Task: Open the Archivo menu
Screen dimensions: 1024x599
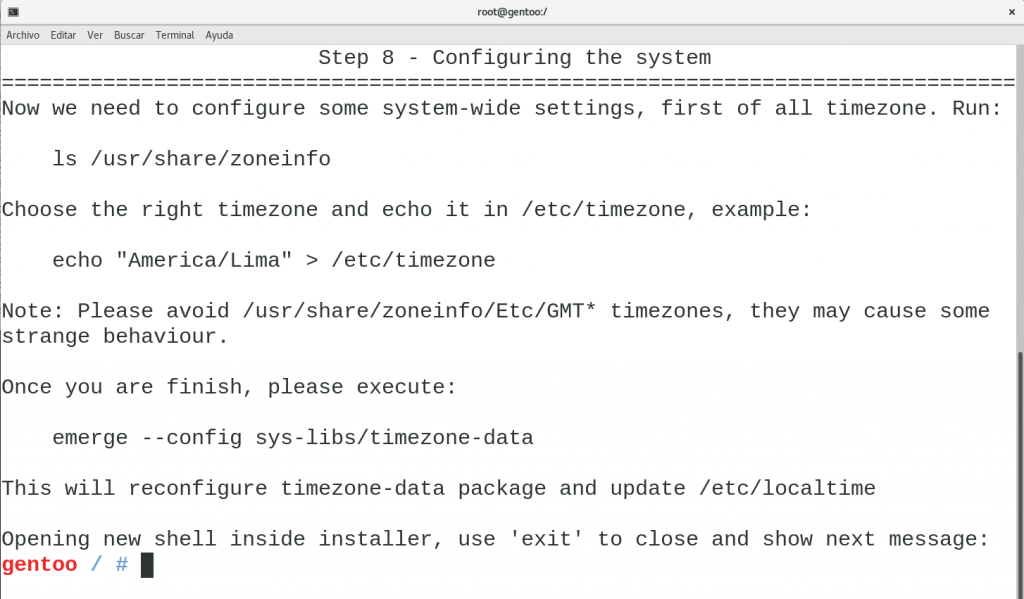Action: (22, 35)
